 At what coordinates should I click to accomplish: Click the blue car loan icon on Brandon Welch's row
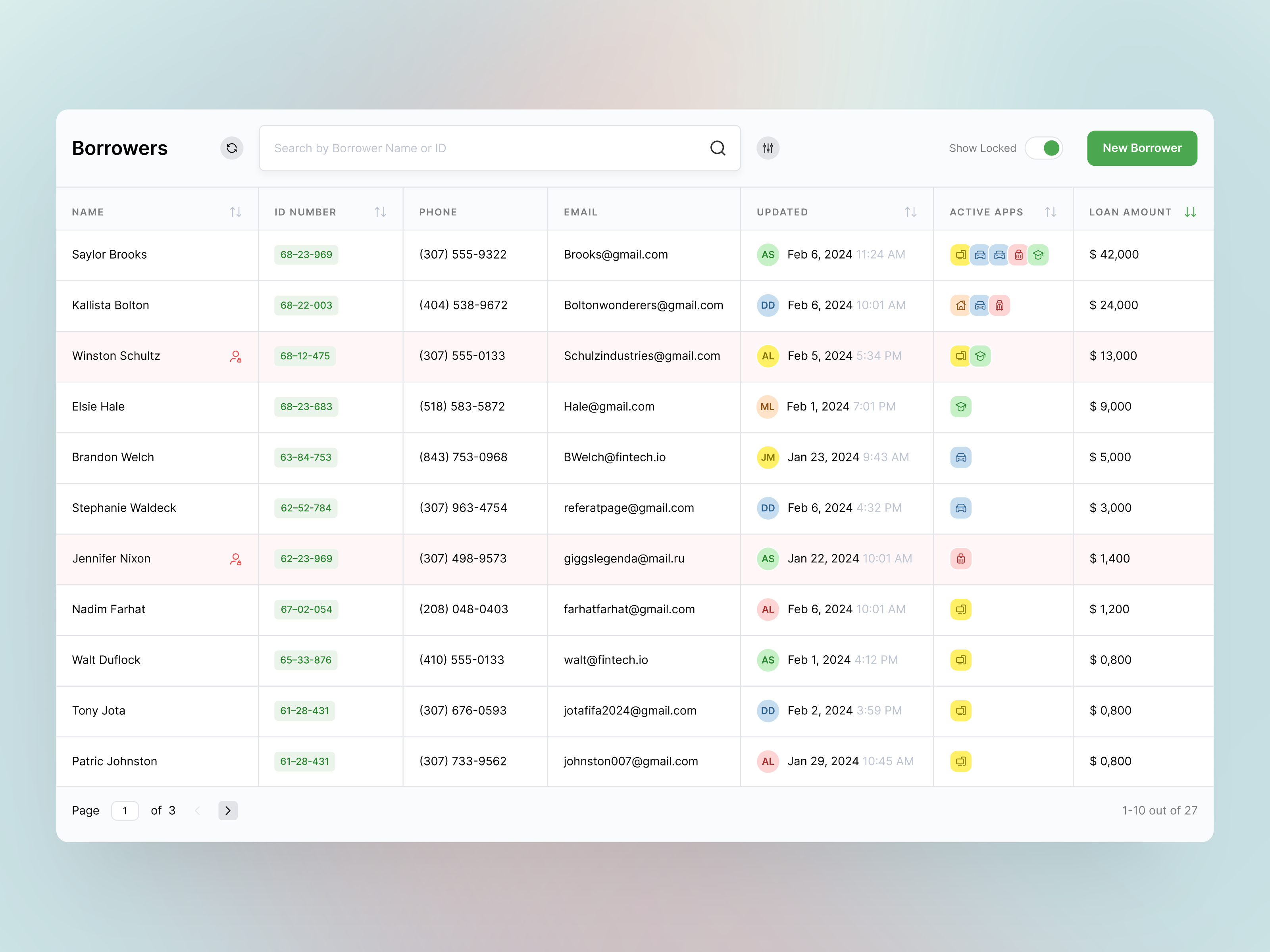pyautogui.click(x=960, y=457)
